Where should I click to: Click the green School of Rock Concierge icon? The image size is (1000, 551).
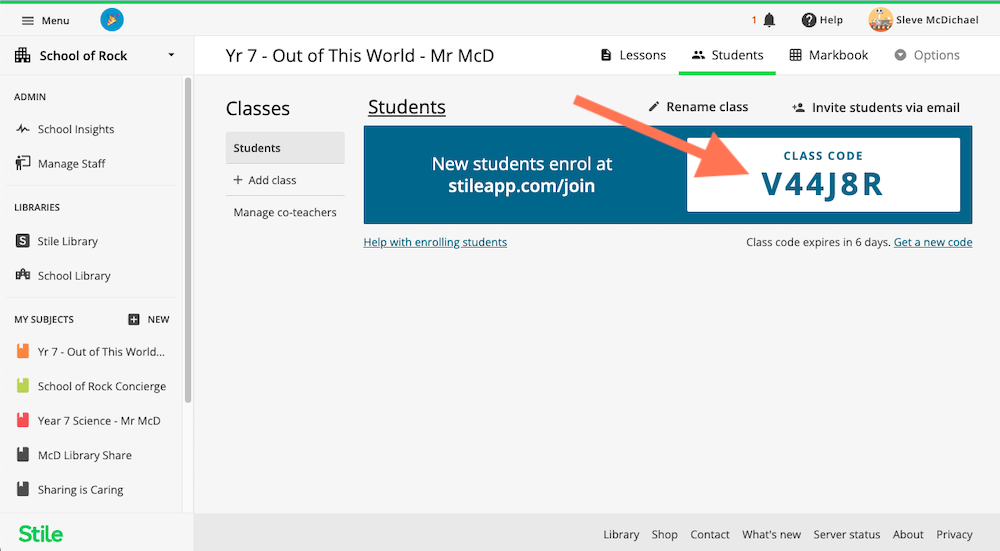[23, 385]
